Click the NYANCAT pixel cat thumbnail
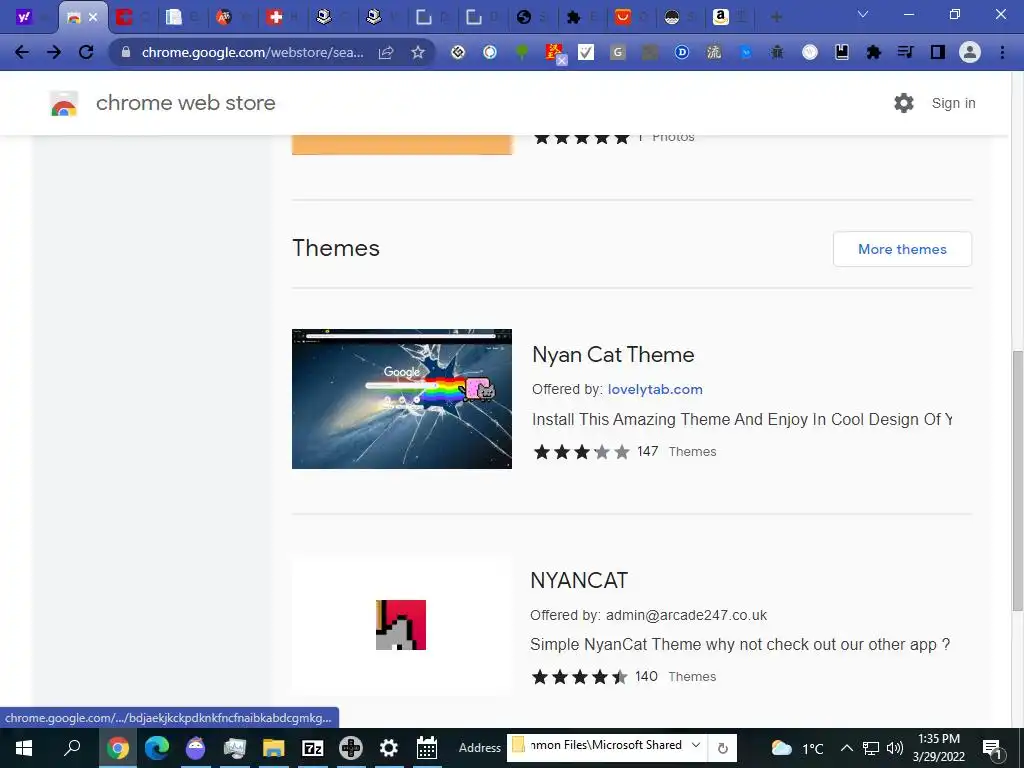1024x768 pixels. pos(401,625)
